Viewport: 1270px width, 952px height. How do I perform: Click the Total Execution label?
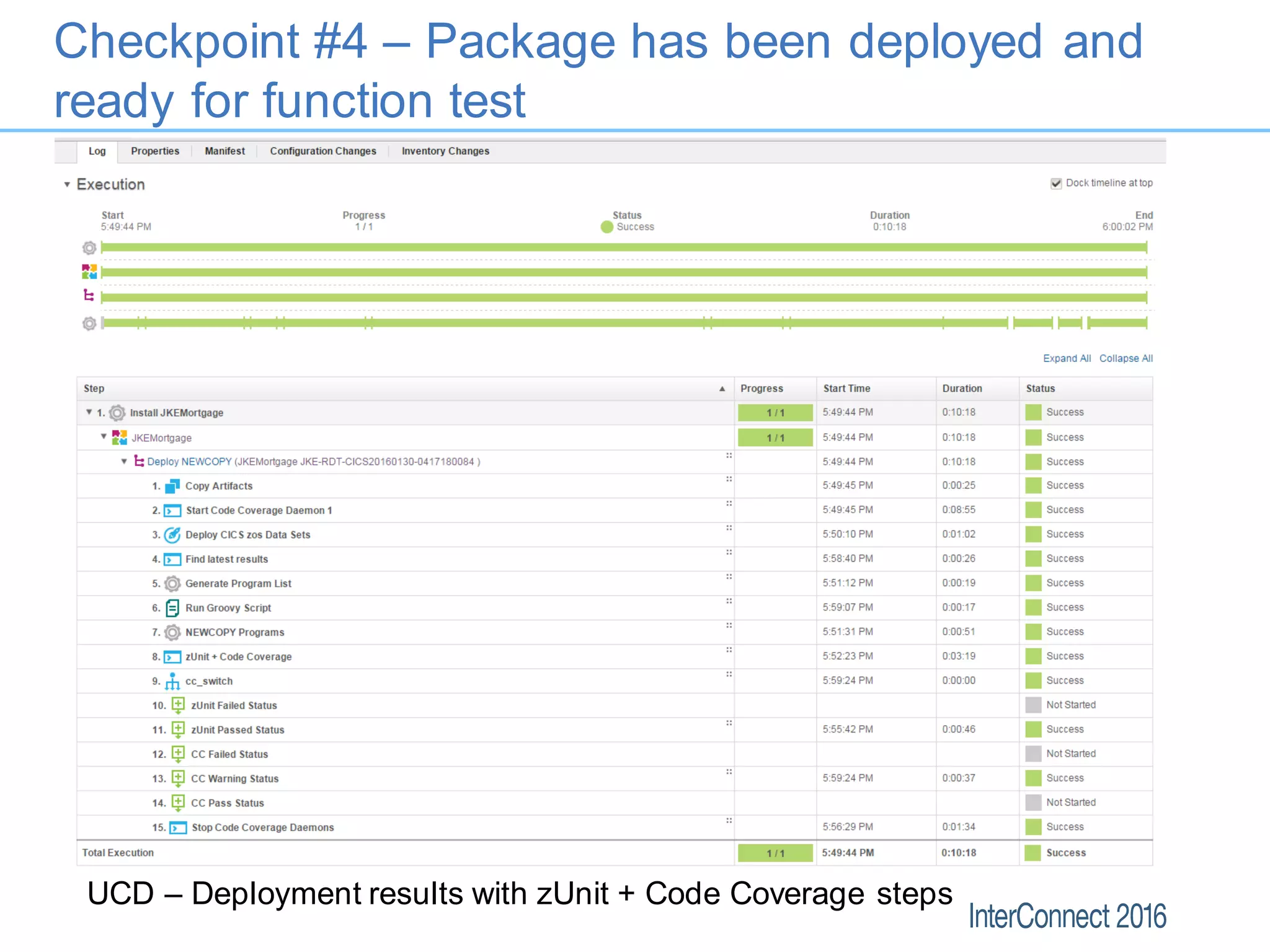118,853
